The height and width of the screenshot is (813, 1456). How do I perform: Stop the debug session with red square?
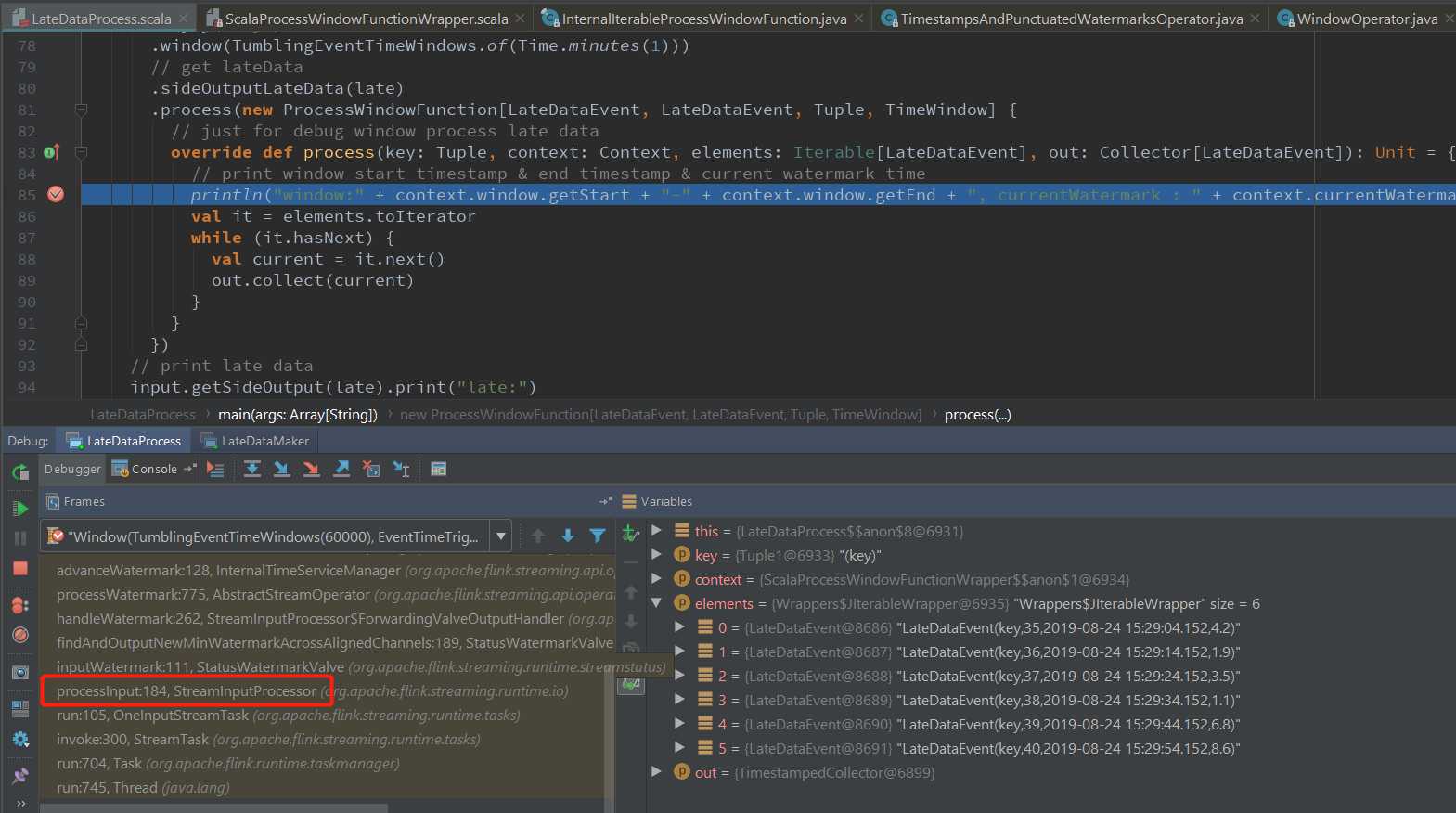20,568
